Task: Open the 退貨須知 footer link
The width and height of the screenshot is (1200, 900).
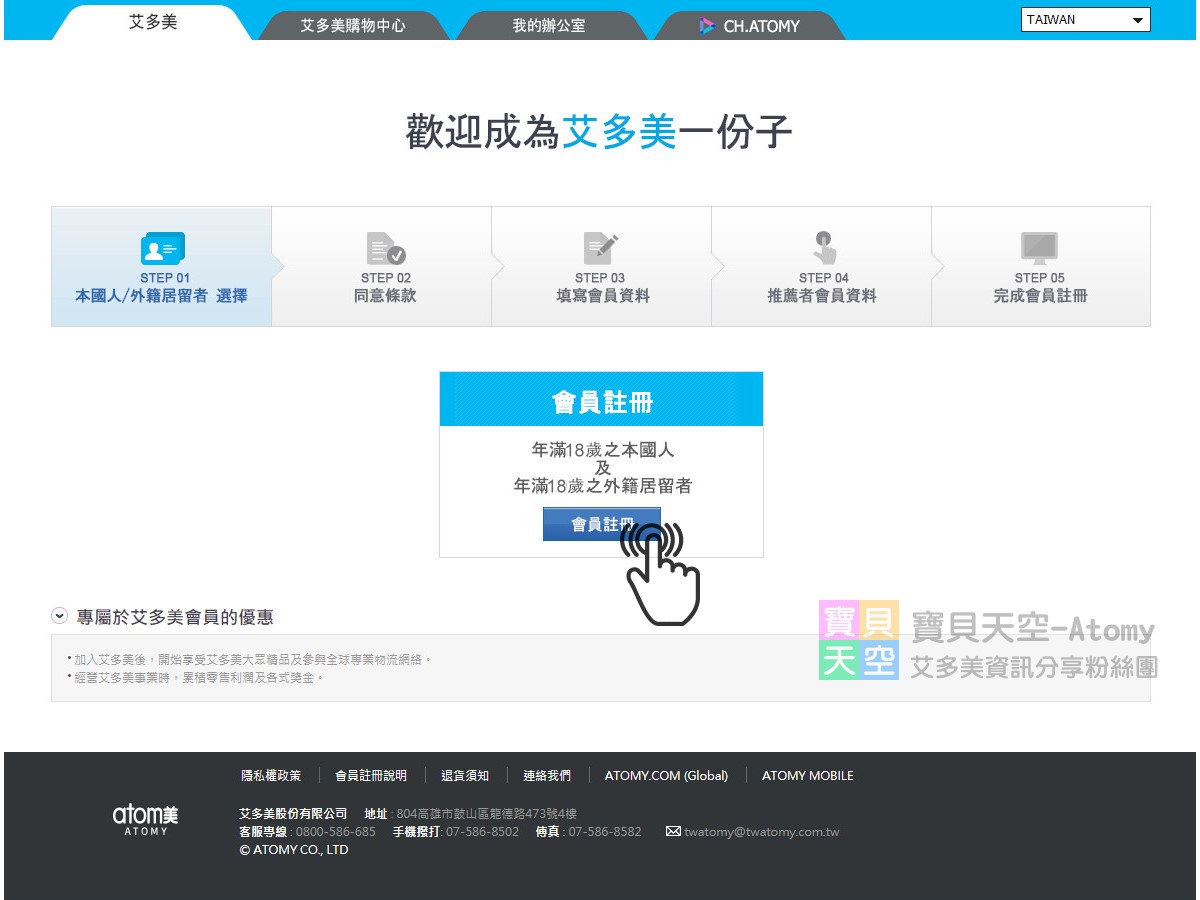Action: [x=465, y=776]
